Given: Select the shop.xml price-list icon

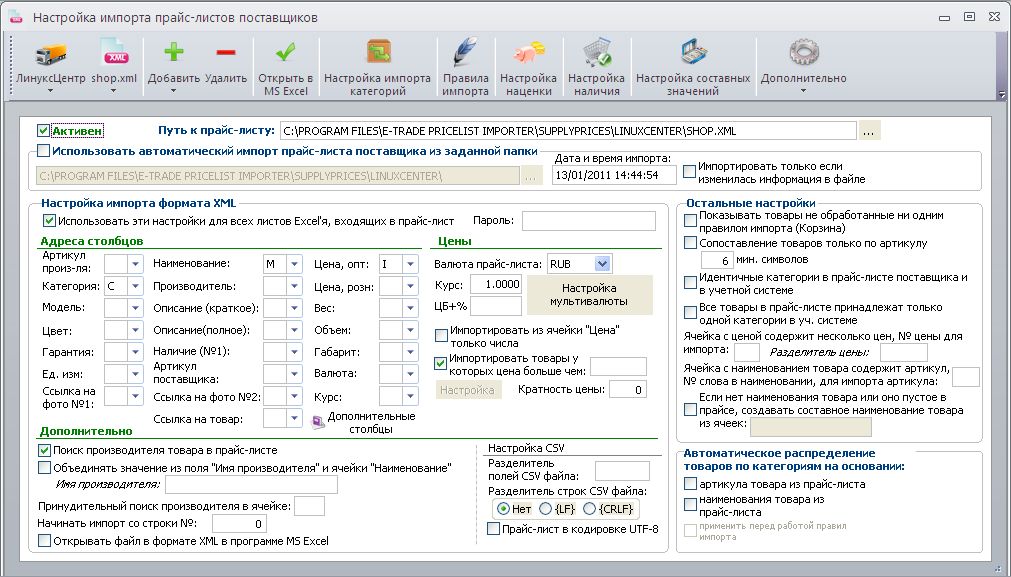Looking at the screenshot, I should point(114,53).
